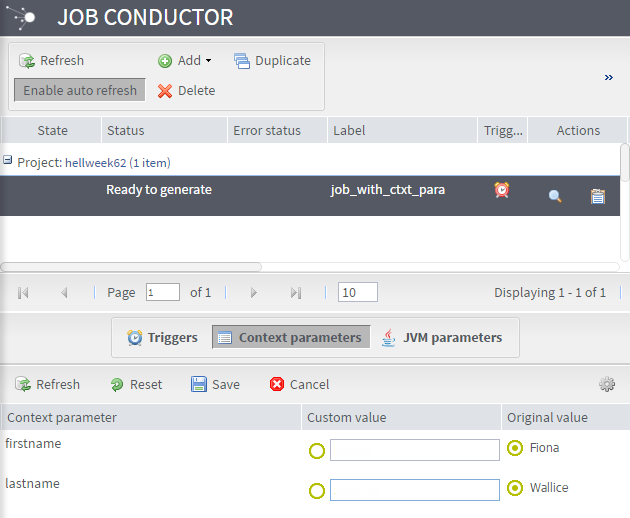
Task: Click the magnifier icon in Actions column
Action: (555, 197)
